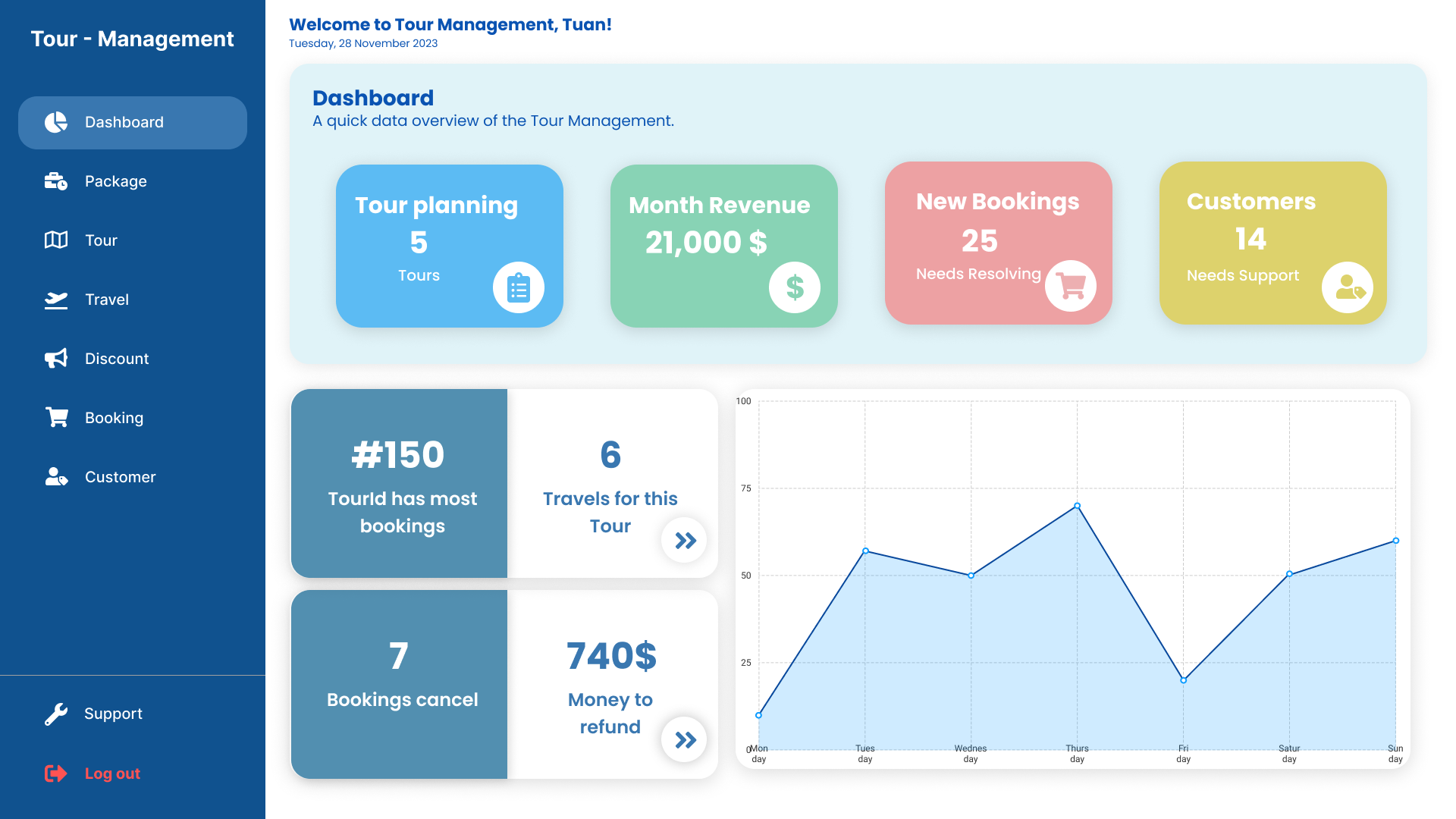1456x819 pixels.
Task: Click the red Log out arrow icon
Action: pyautogui.click(x=56, y=773)
